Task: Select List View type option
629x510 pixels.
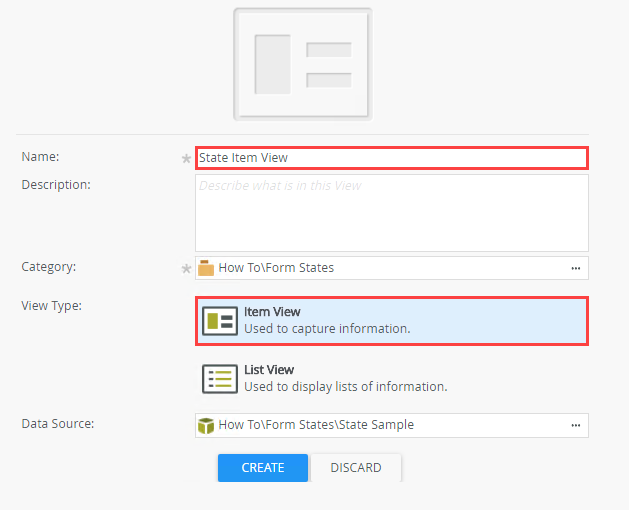Action: (x=392, y=378)
